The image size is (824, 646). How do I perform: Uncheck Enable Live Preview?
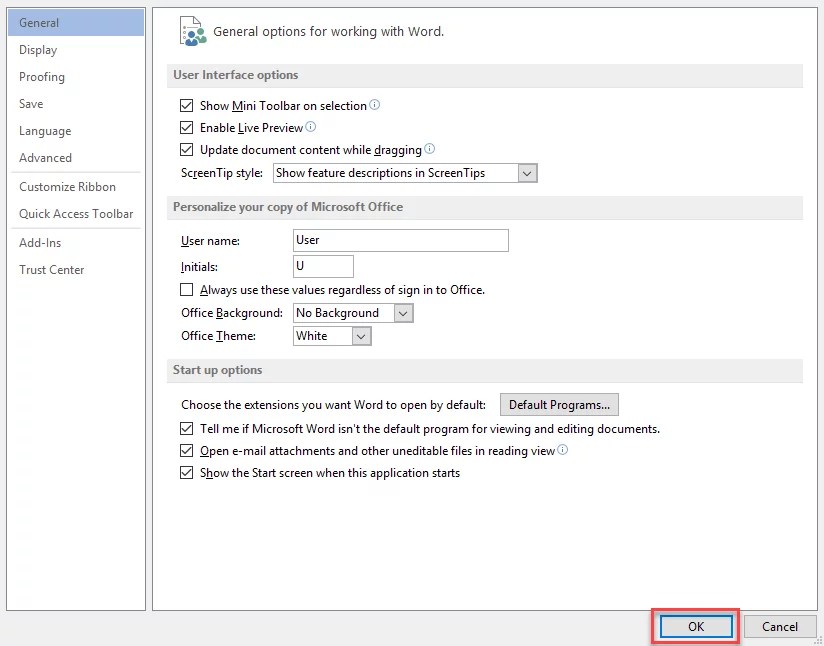[186, 128]
